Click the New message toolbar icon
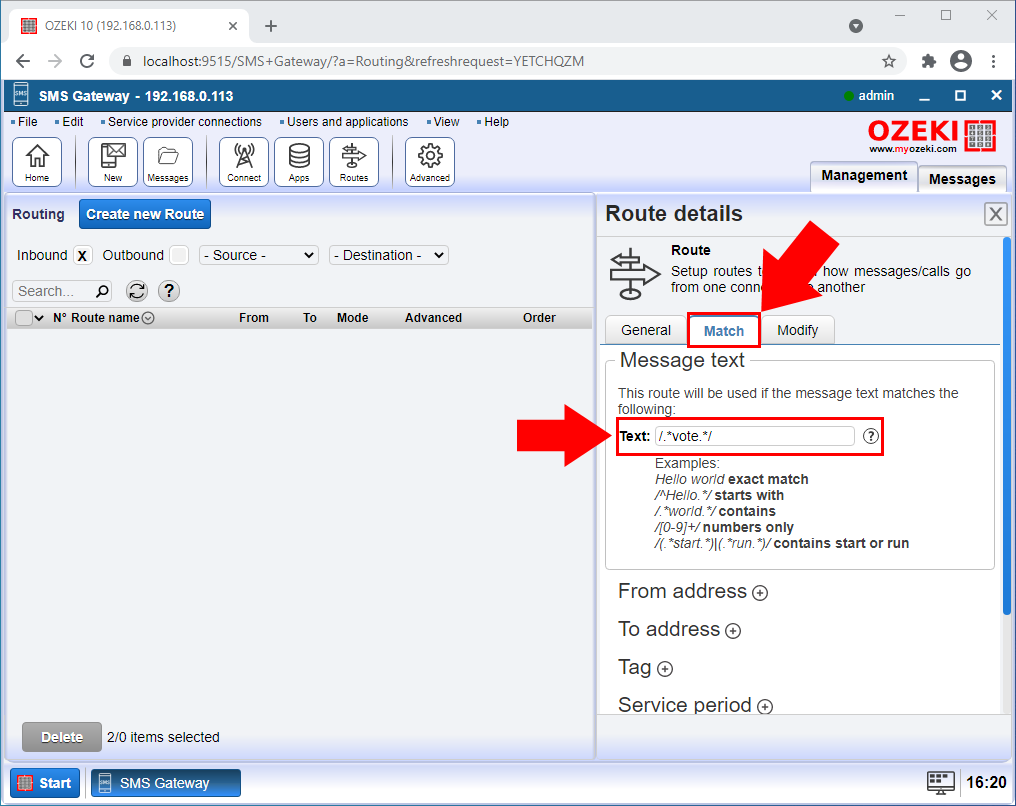 click(x=113, y=162)
